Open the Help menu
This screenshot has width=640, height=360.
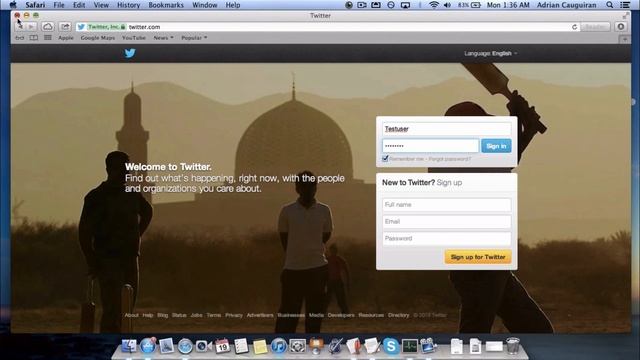[x=233, y=5]
